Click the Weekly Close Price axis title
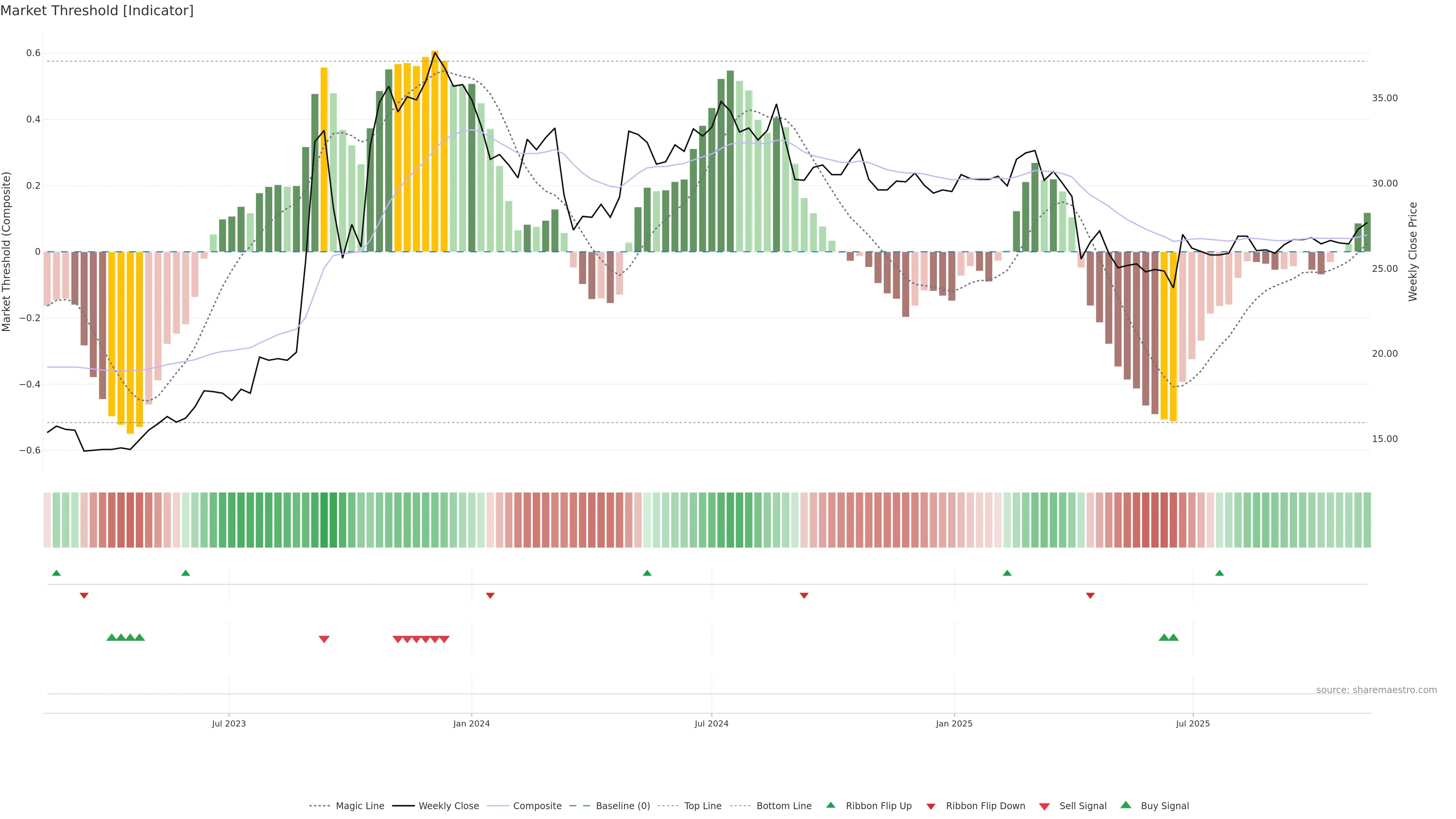 [1412, 251]
